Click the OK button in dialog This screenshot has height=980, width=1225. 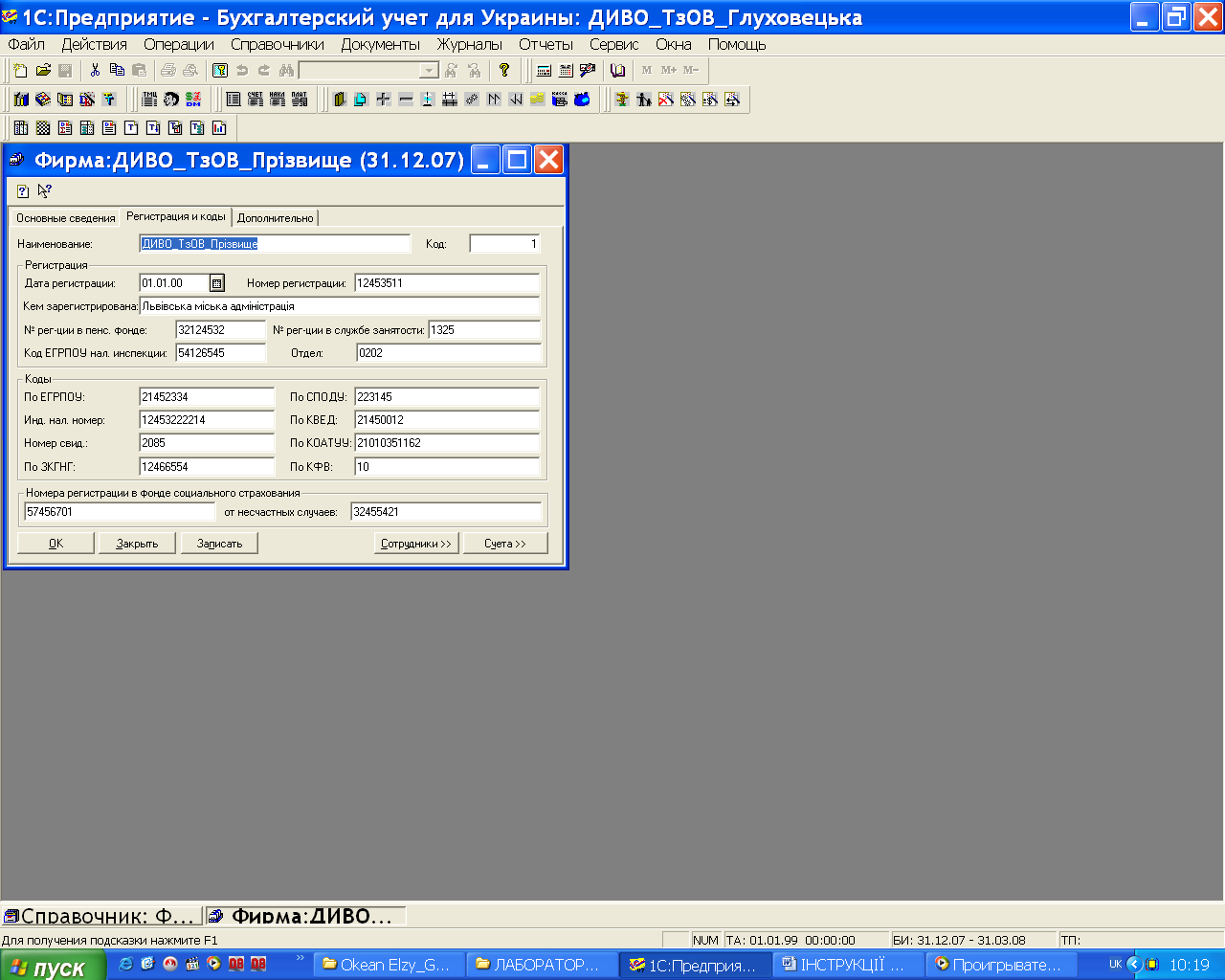click(56, 544)
